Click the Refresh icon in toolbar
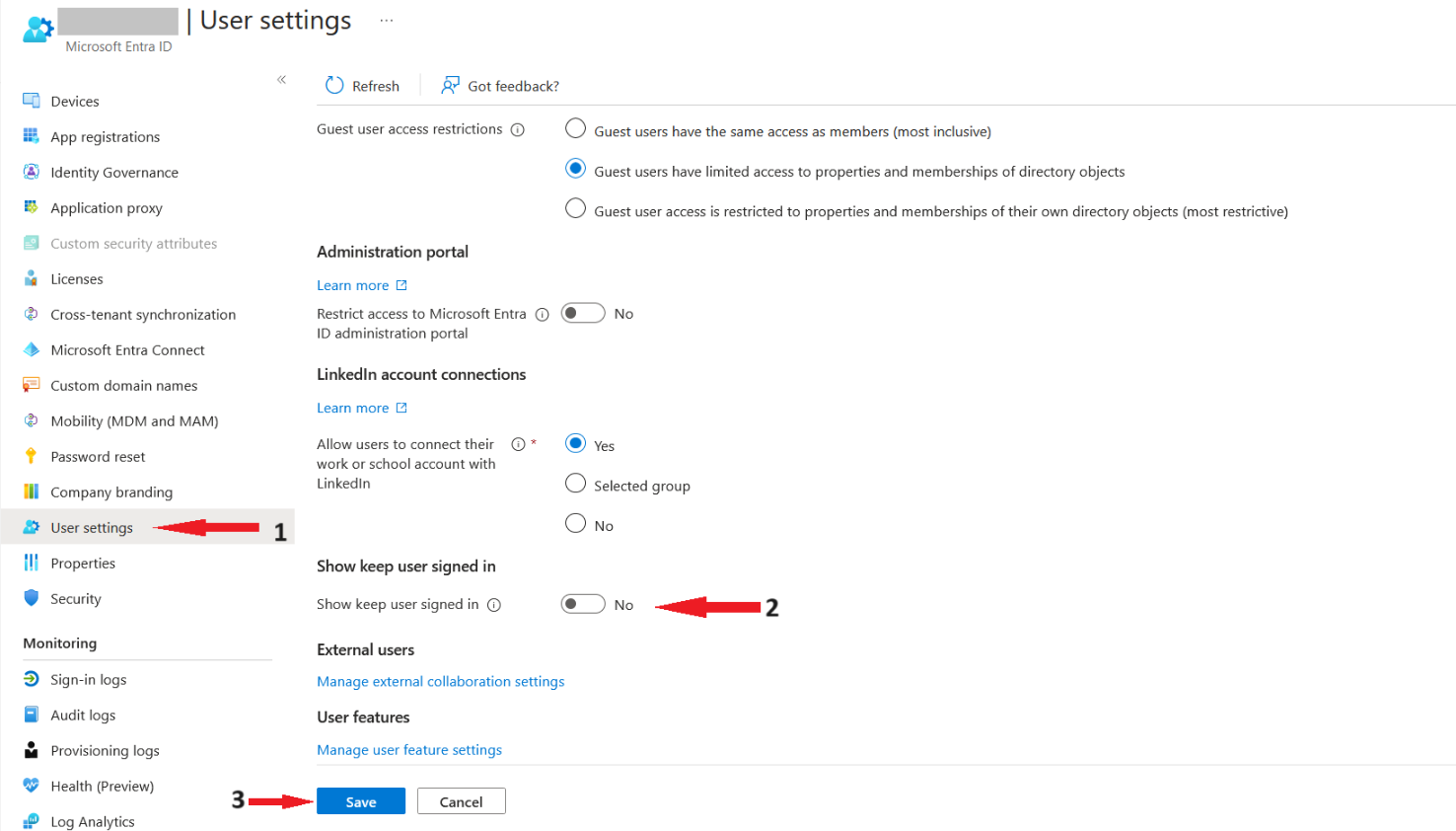The image size is (1456, 831). (x=334, y=86)
